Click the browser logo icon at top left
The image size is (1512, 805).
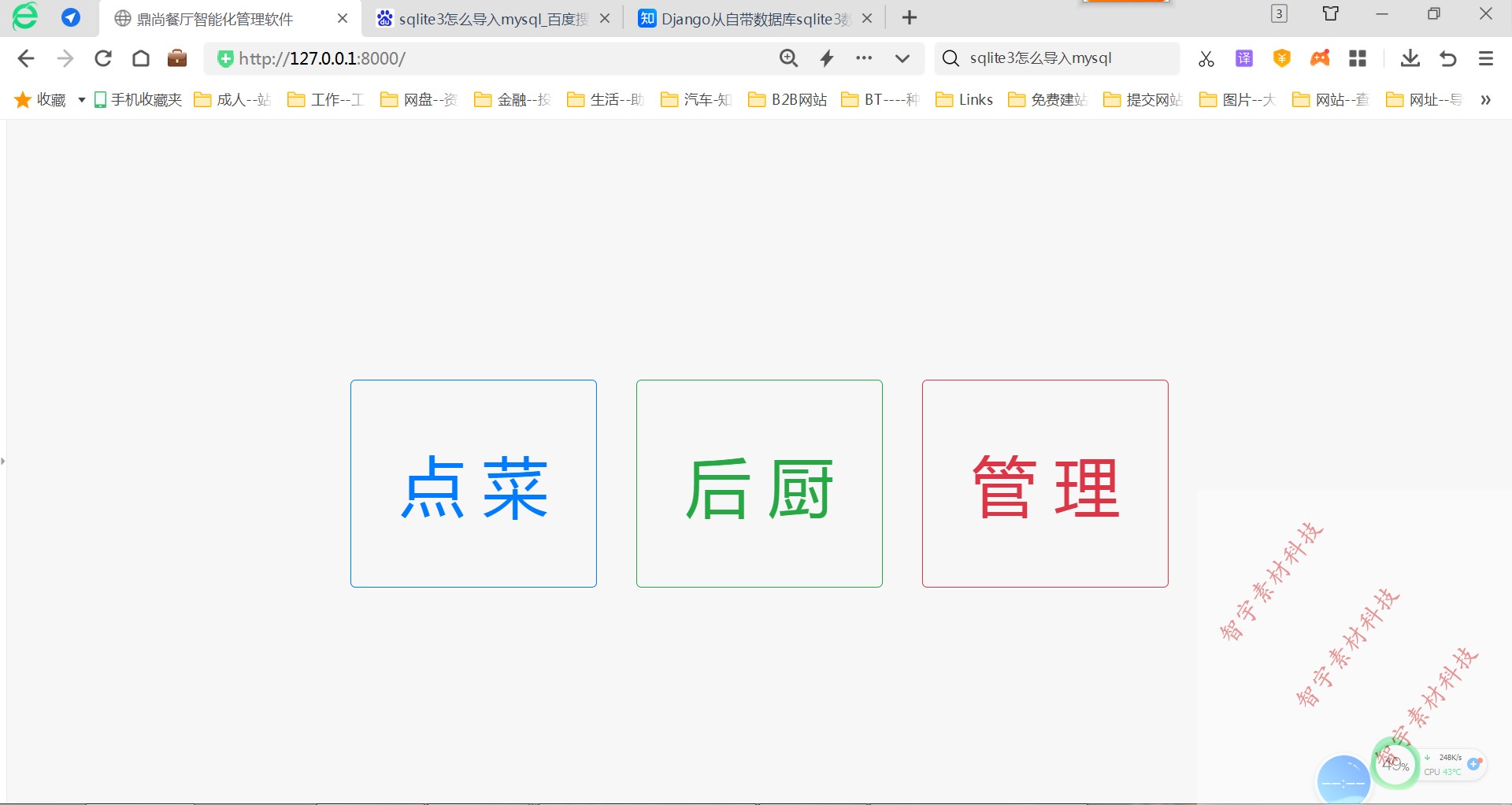pos(24,17)
